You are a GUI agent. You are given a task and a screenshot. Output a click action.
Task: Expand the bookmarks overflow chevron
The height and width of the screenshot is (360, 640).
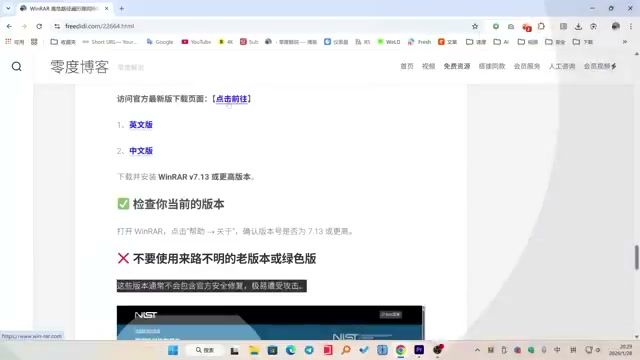click(x=625, y=42)
